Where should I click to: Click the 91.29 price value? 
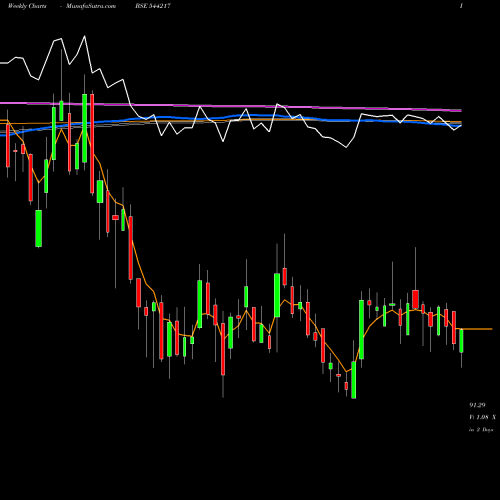coord(477,405)
